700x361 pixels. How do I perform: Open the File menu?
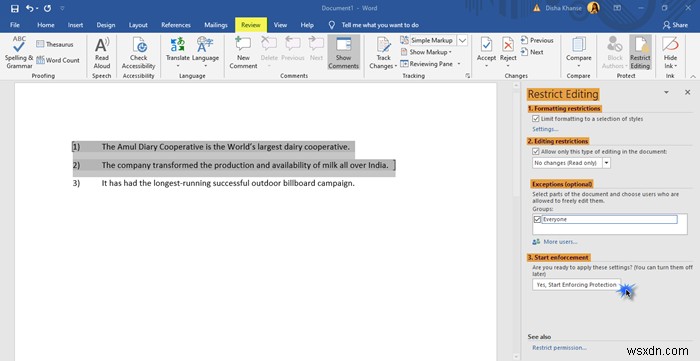click(15, 25)
